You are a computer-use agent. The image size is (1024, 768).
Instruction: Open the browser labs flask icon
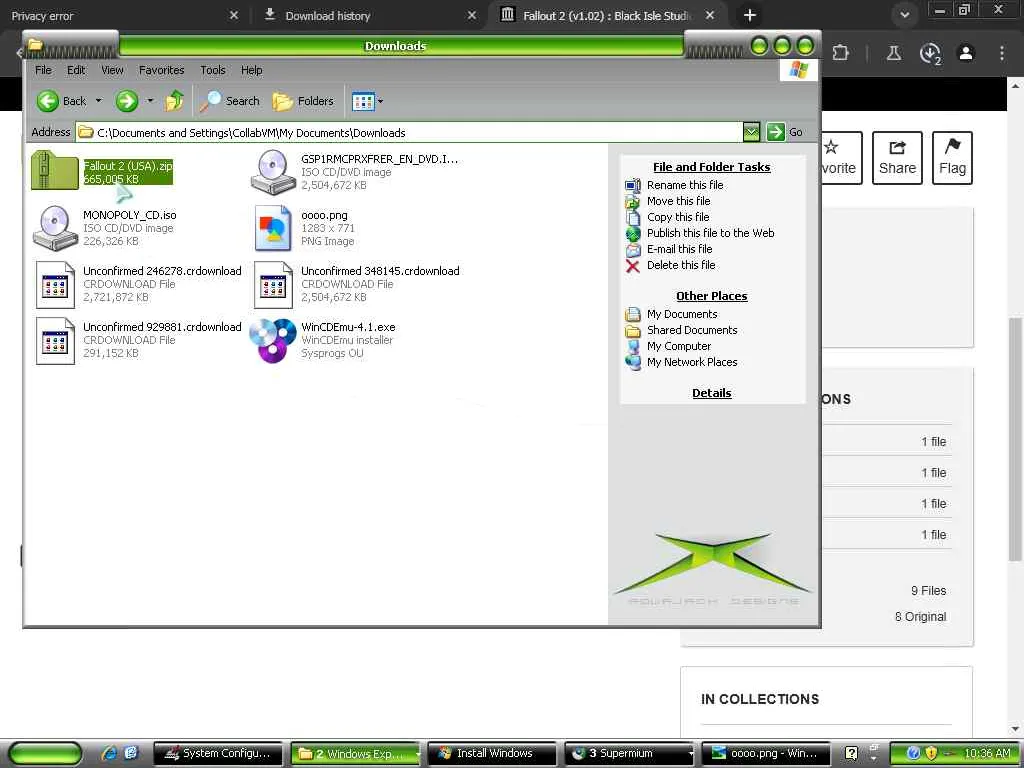click(x=893, y=53)
